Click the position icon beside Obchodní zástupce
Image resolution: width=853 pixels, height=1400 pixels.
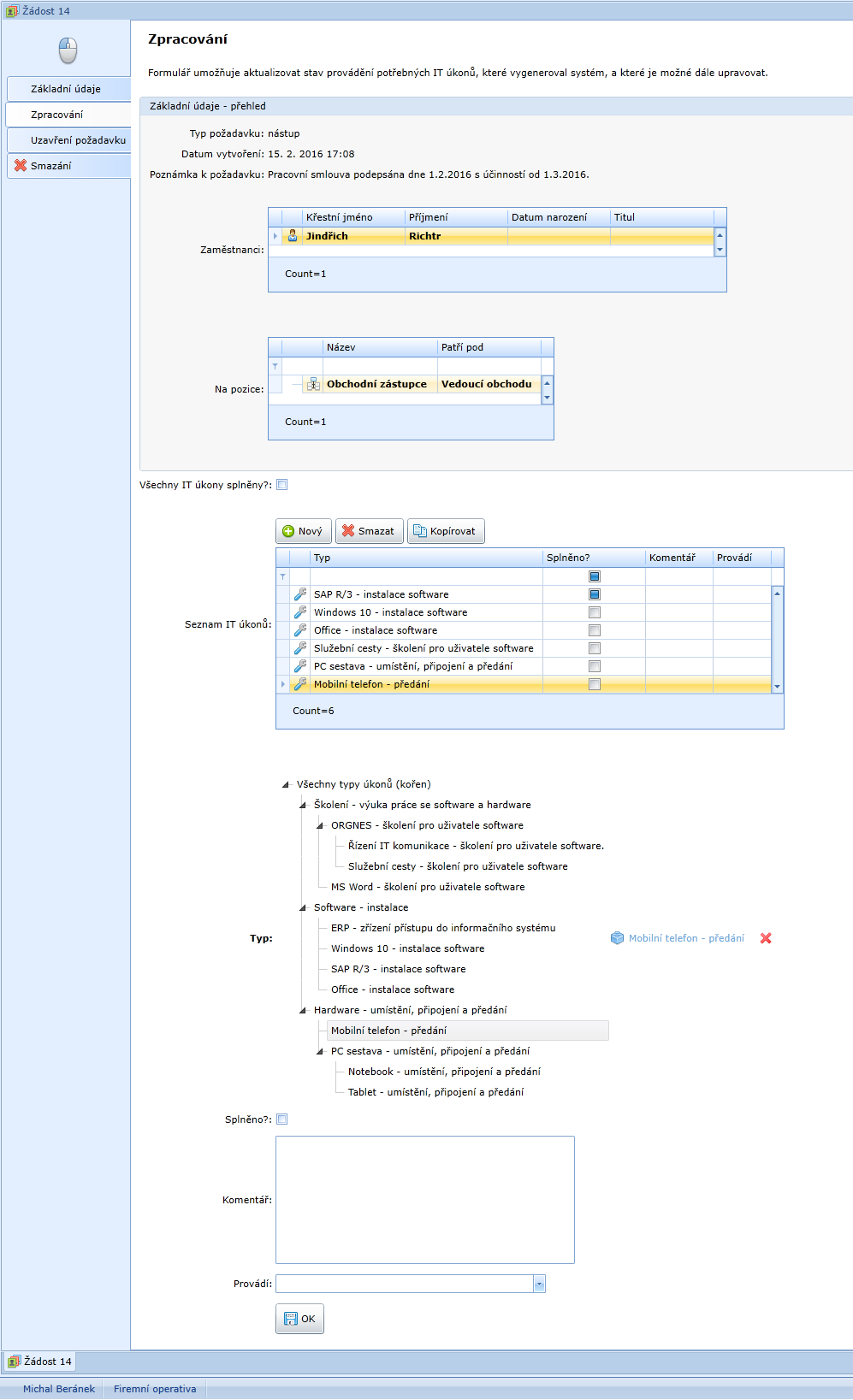click(313, 384)
